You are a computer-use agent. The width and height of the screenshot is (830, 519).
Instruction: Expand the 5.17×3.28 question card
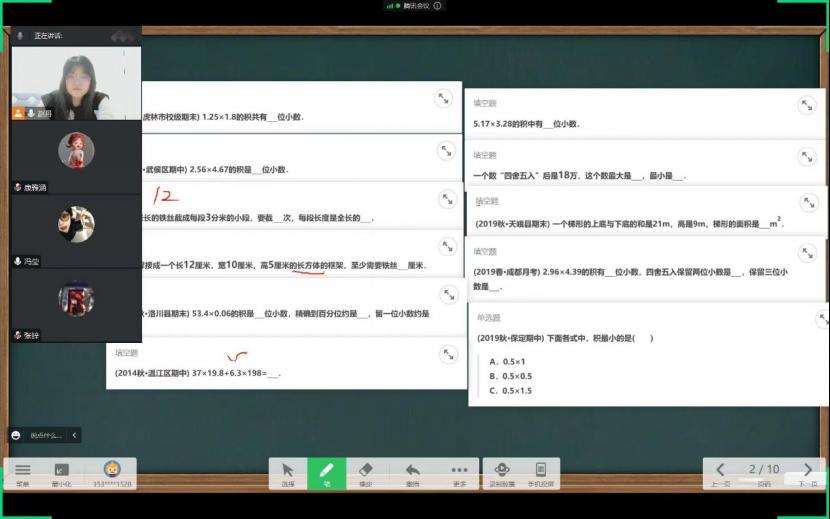click(805, 105)
